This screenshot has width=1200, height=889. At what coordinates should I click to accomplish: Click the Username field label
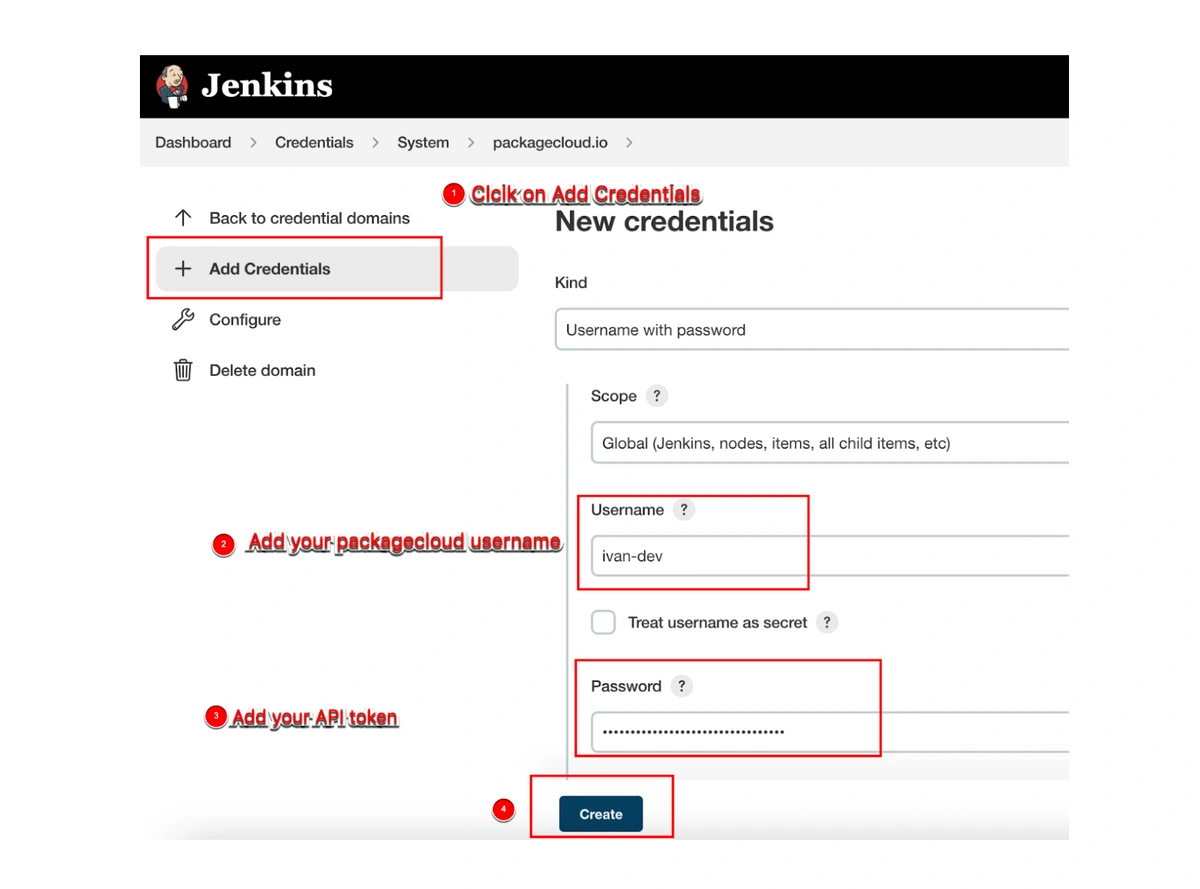627,510
